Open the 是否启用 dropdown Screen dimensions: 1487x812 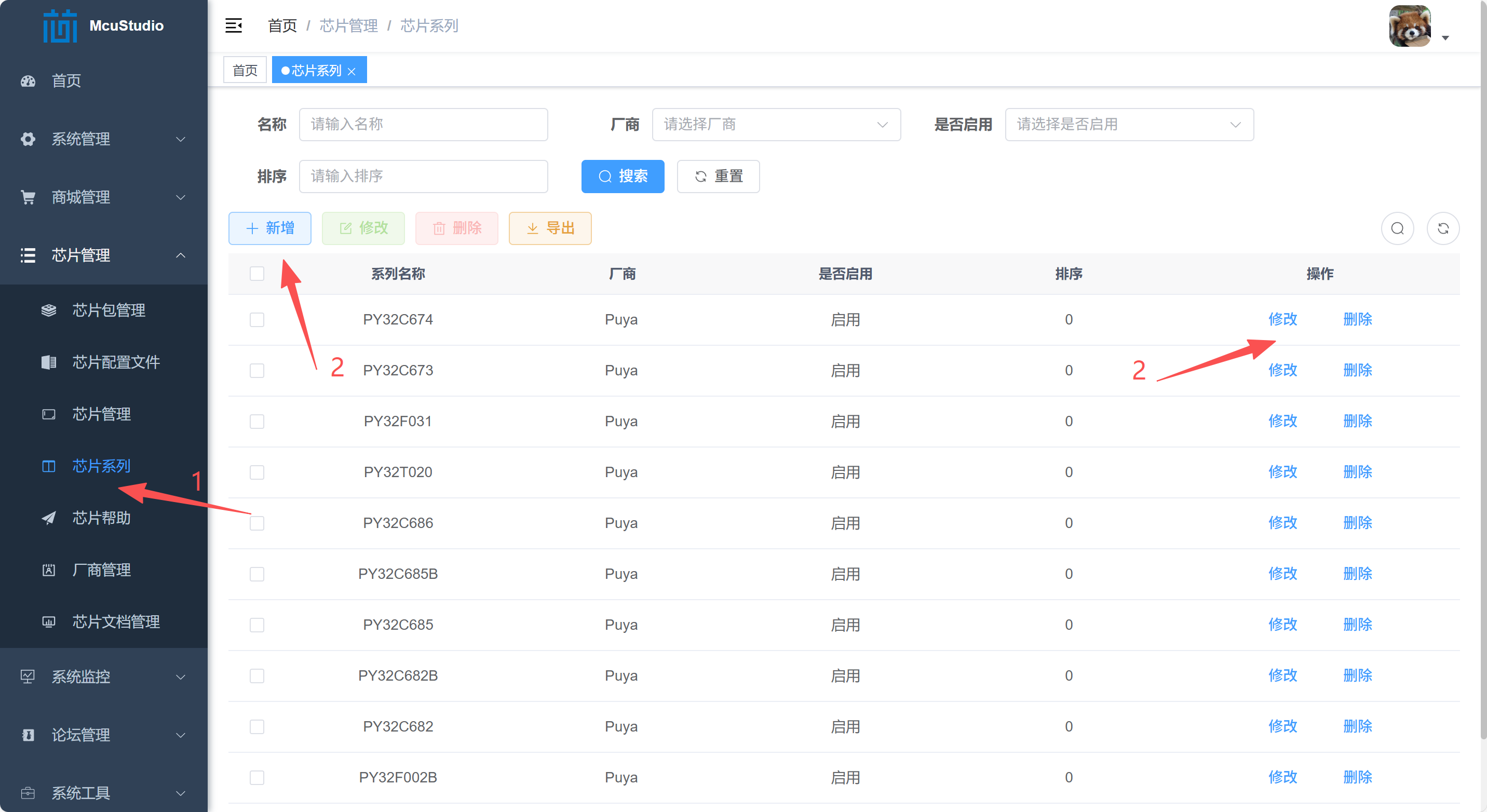pyautogui.click(x=1129, y=124)
